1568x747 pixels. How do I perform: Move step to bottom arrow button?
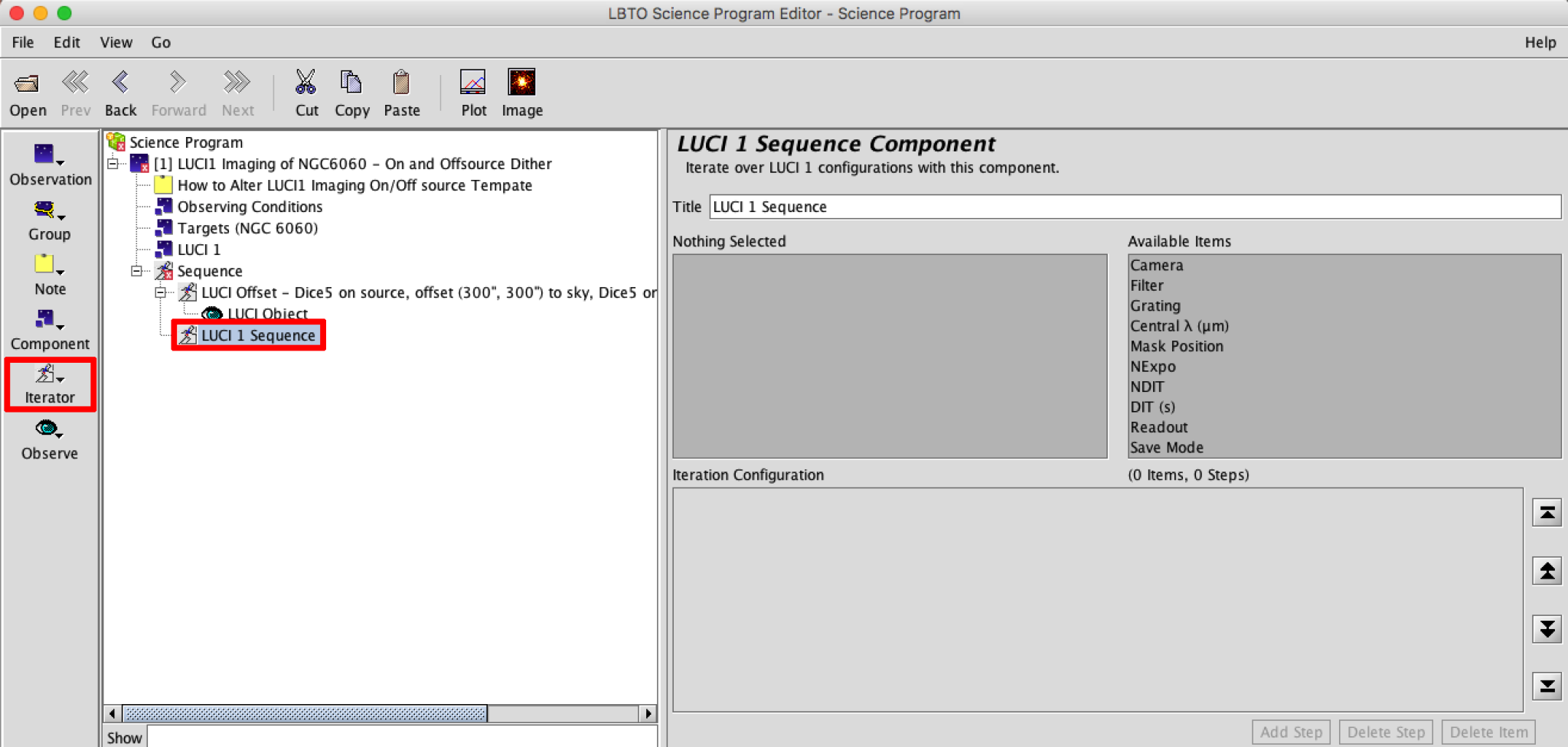(1547, 686)
